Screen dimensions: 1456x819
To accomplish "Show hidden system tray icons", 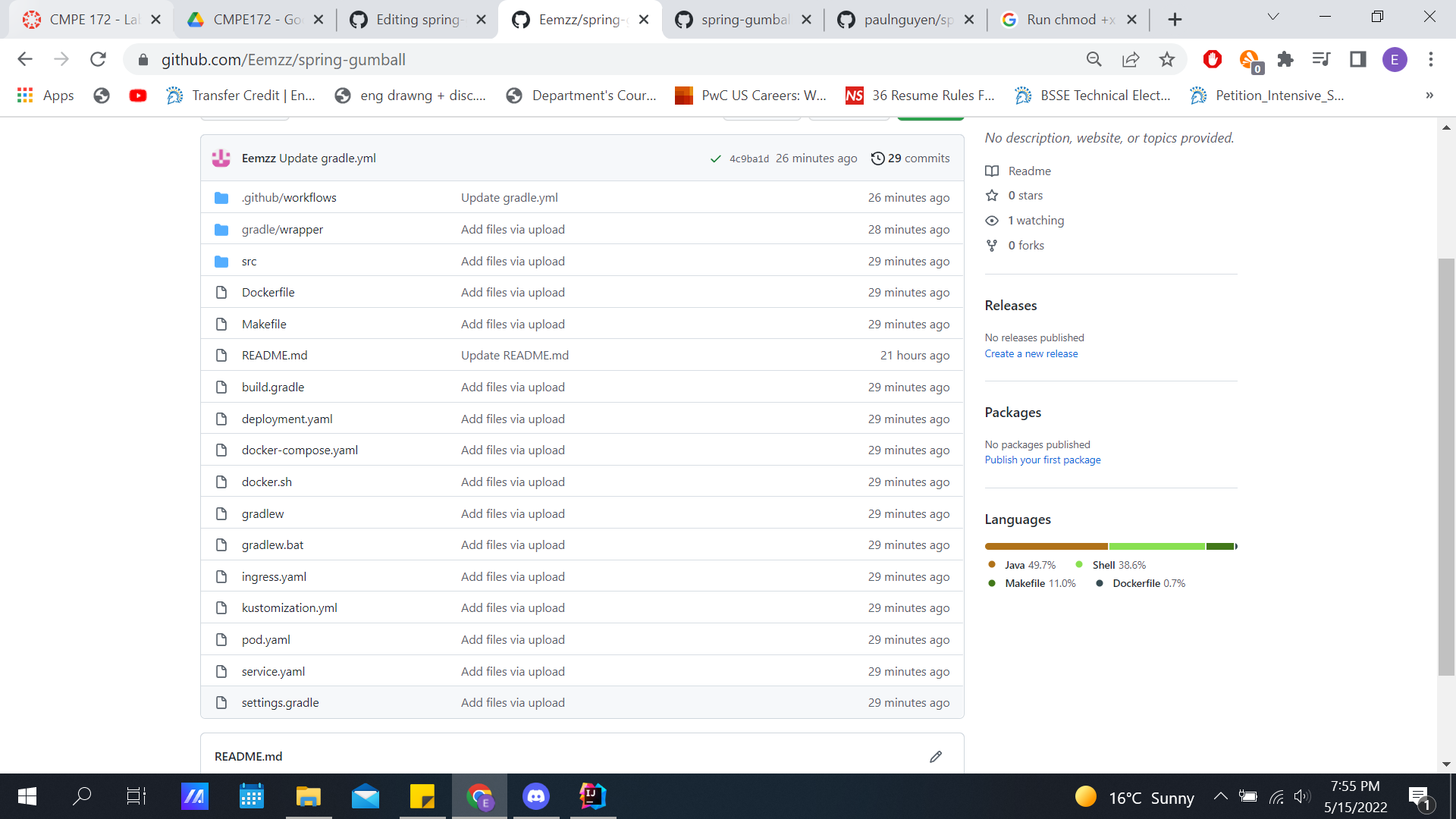I will 1220,796.
